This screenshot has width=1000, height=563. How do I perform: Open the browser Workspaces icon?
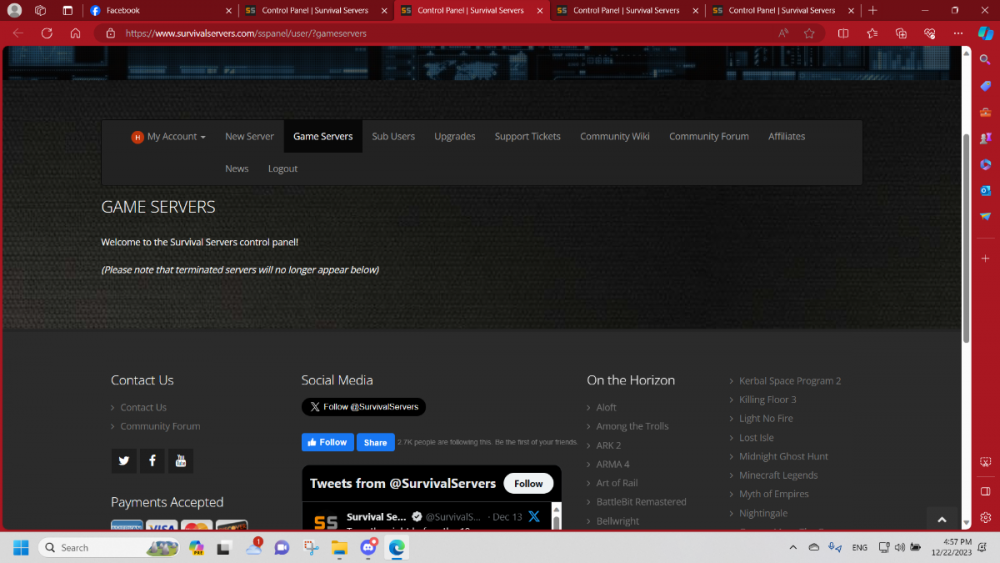click(x=40, y=10)
